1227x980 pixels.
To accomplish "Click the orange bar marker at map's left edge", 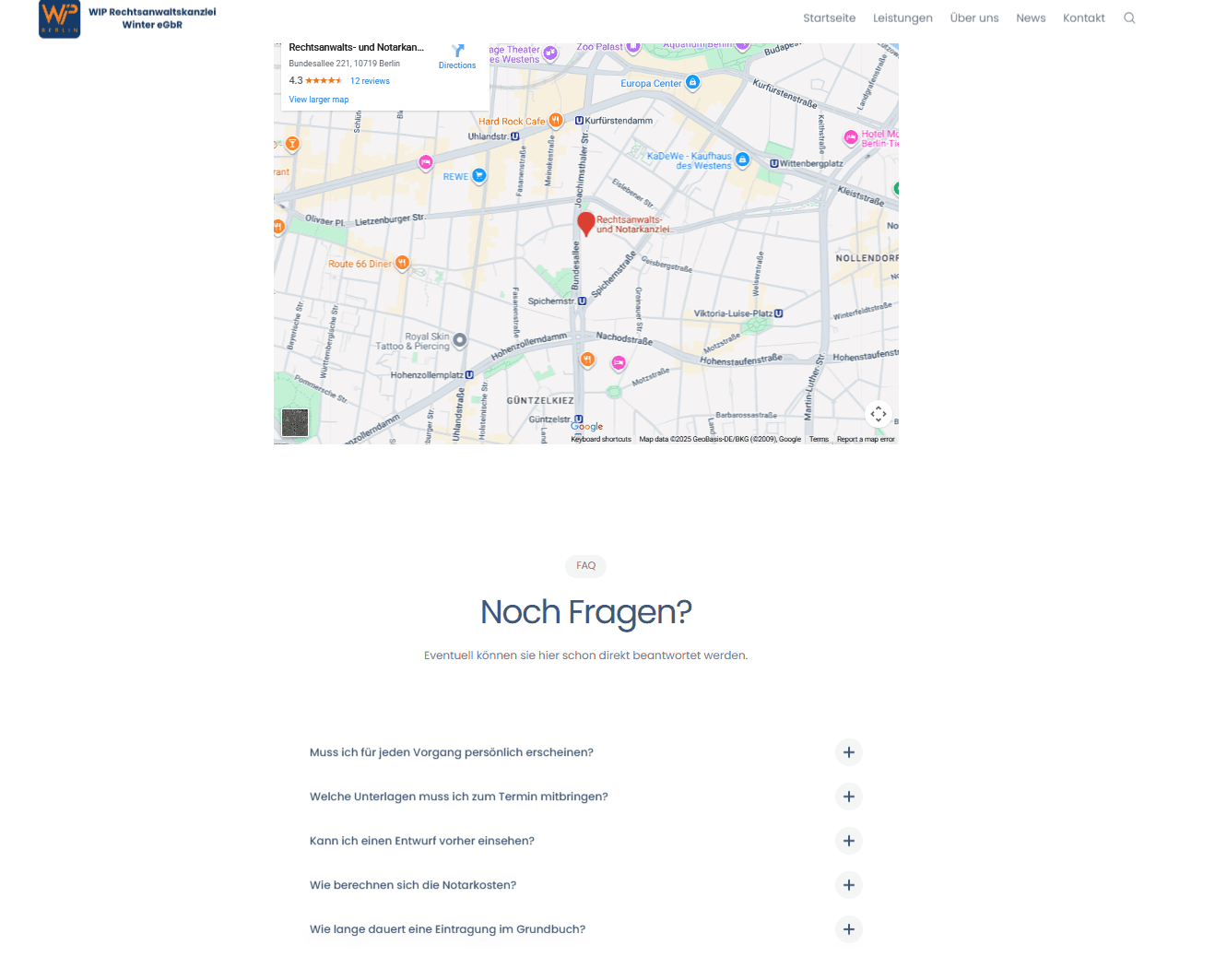I will click(292, 144).
